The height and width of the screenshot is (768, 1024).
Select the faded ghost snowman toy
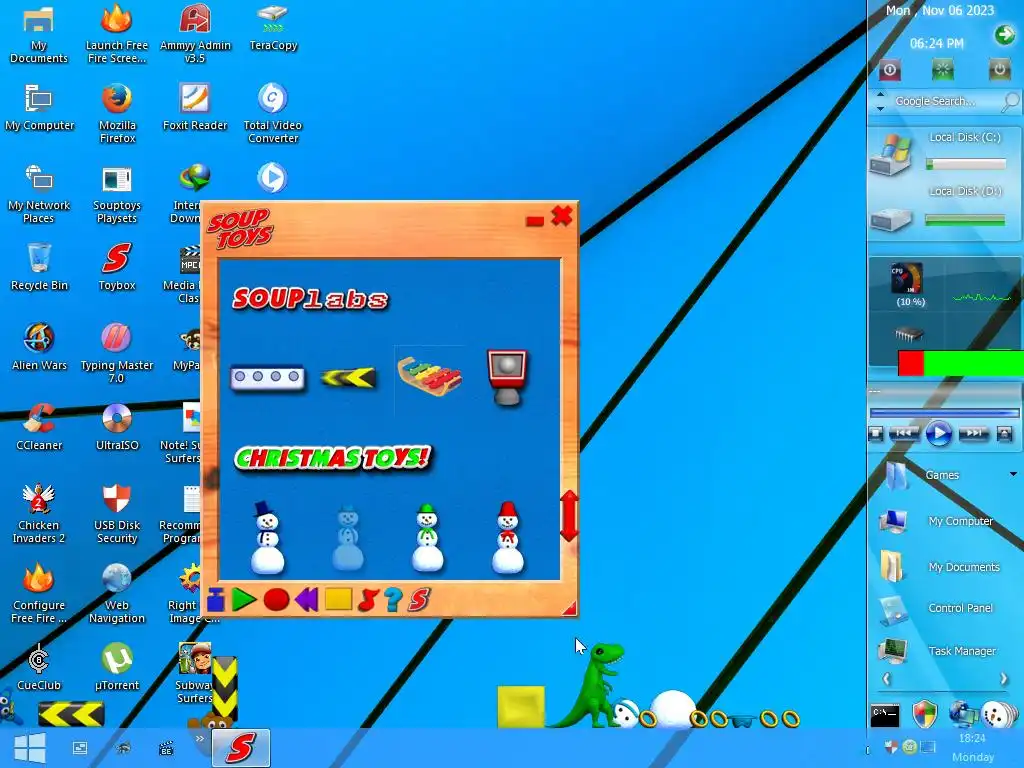point(348,537)
